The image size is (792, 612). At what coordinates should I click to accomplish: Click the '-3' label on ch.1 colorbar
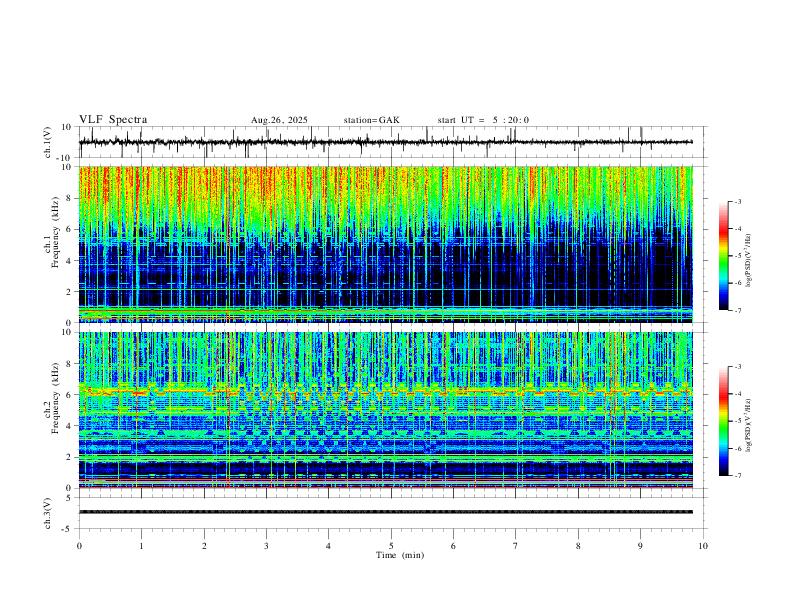tap(737, 201)
